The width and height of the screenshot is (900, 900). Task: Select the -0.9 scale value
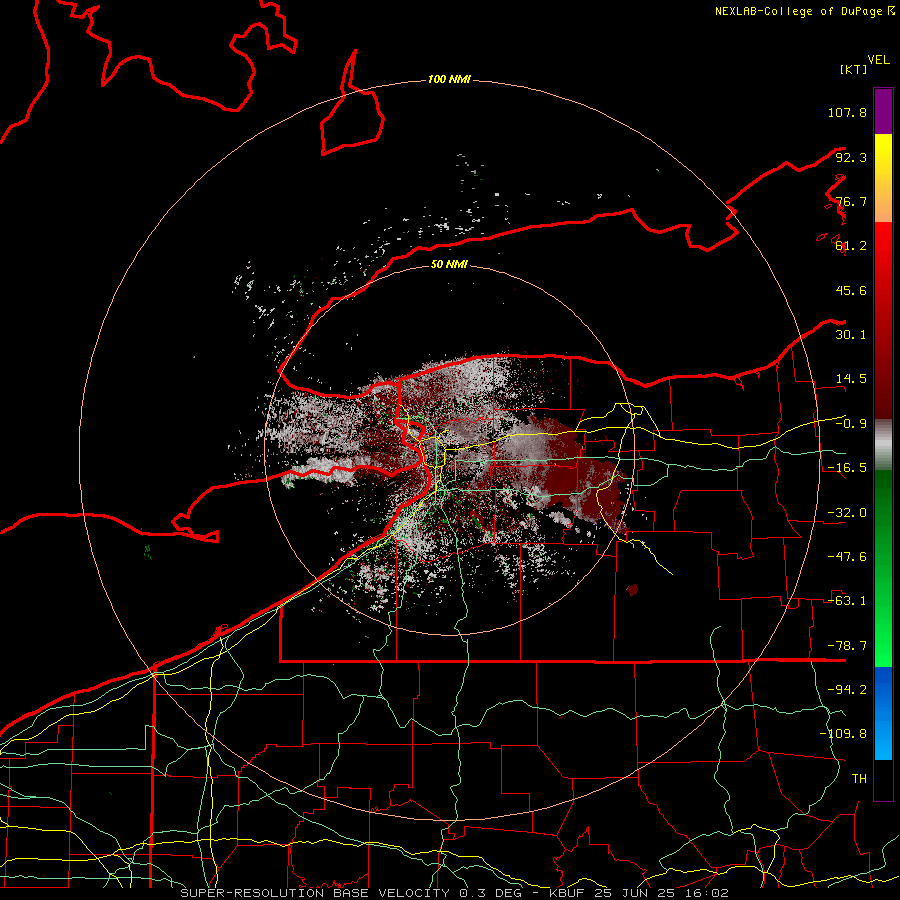click(x=851, y=424)
